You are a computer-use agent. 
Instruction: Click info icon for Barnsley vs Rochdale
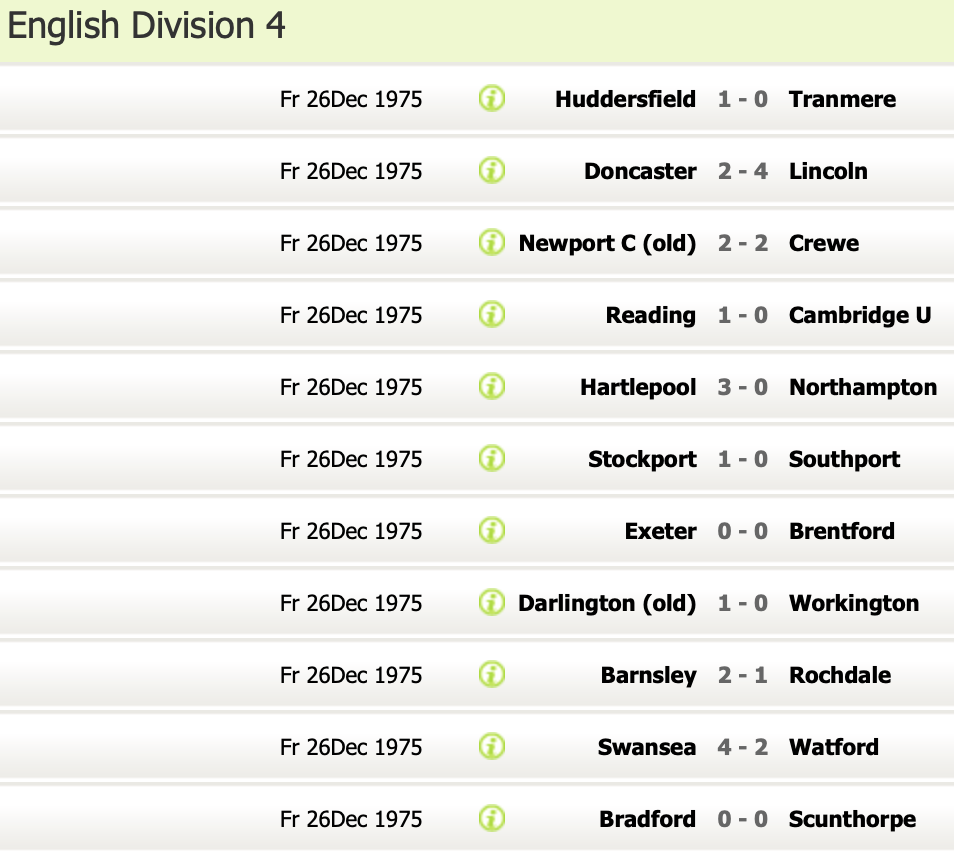(491, 675)
